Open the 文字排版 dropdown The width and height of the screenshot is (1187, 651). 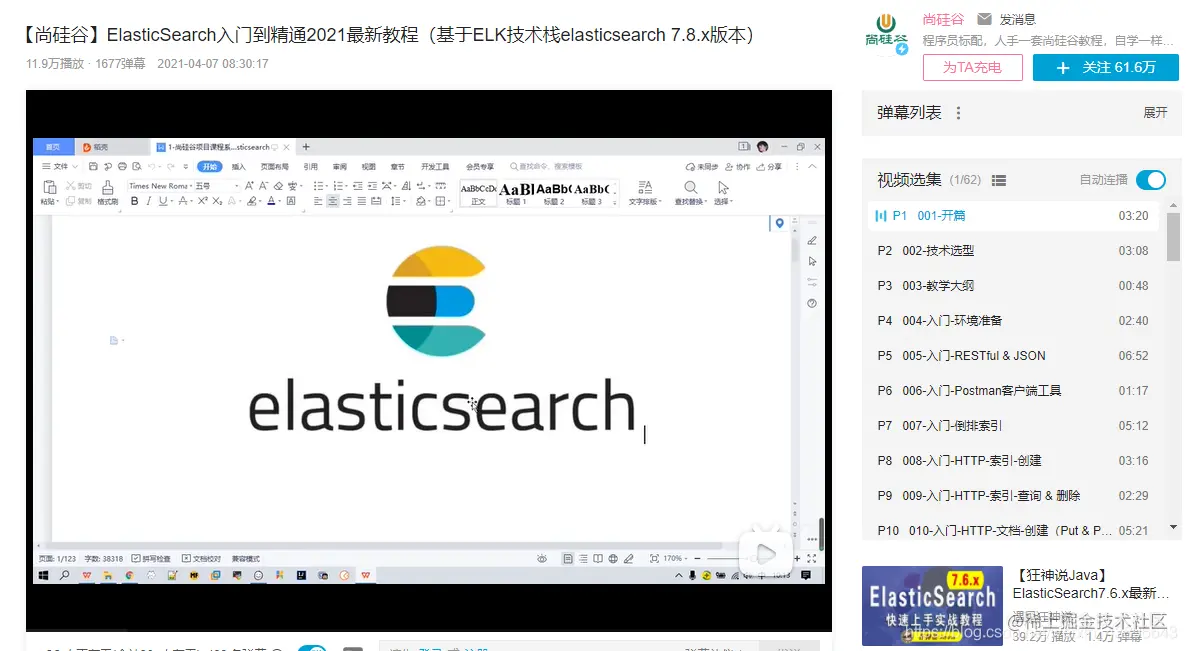645,192
